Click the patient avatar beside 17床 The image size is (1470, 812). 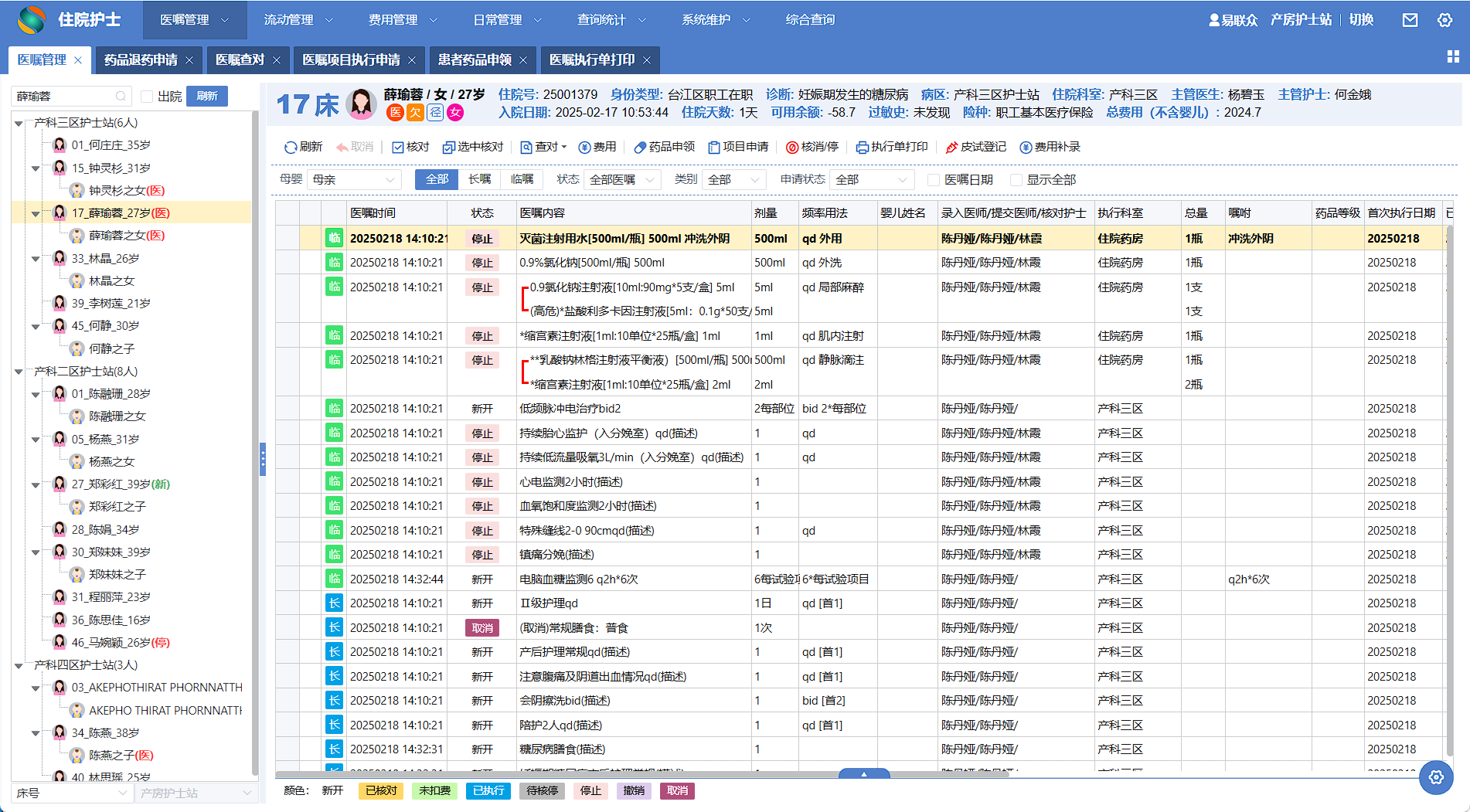tap(361, 104)
